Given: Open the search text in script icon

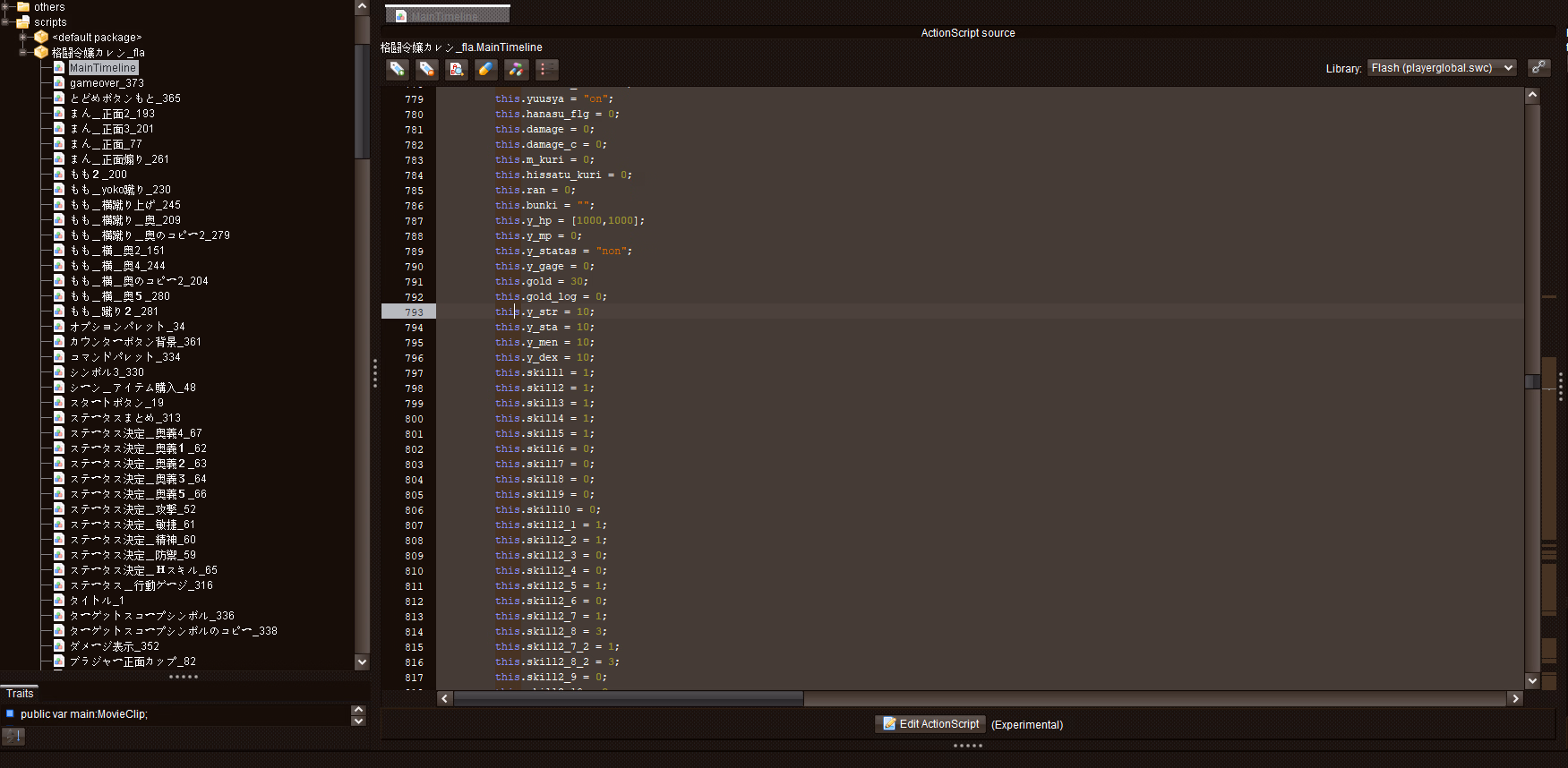Looking at the screenshot, I should (457, 69).
